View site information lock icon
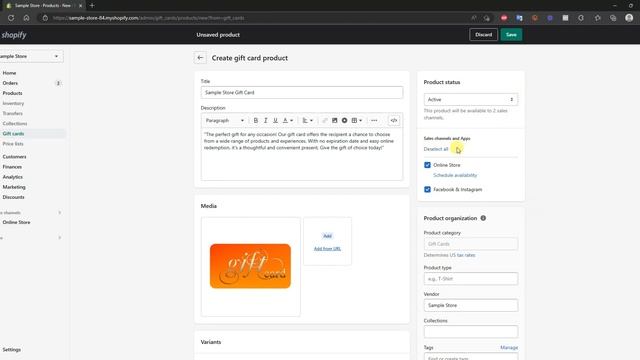640x360 pixels. click(x=45, y=18)
